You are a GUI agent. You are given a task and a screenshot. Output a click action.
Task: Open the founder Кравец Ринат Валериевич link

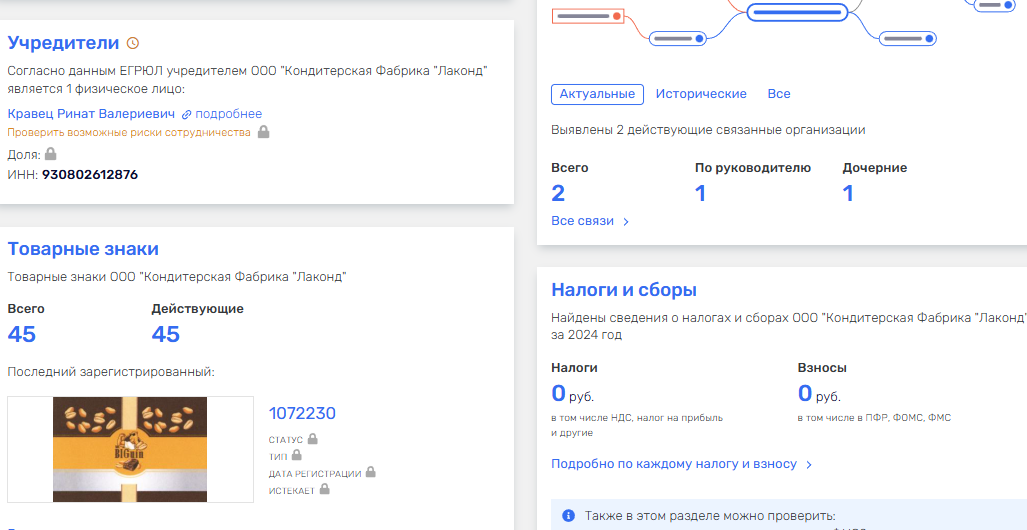tap(91, 114)
